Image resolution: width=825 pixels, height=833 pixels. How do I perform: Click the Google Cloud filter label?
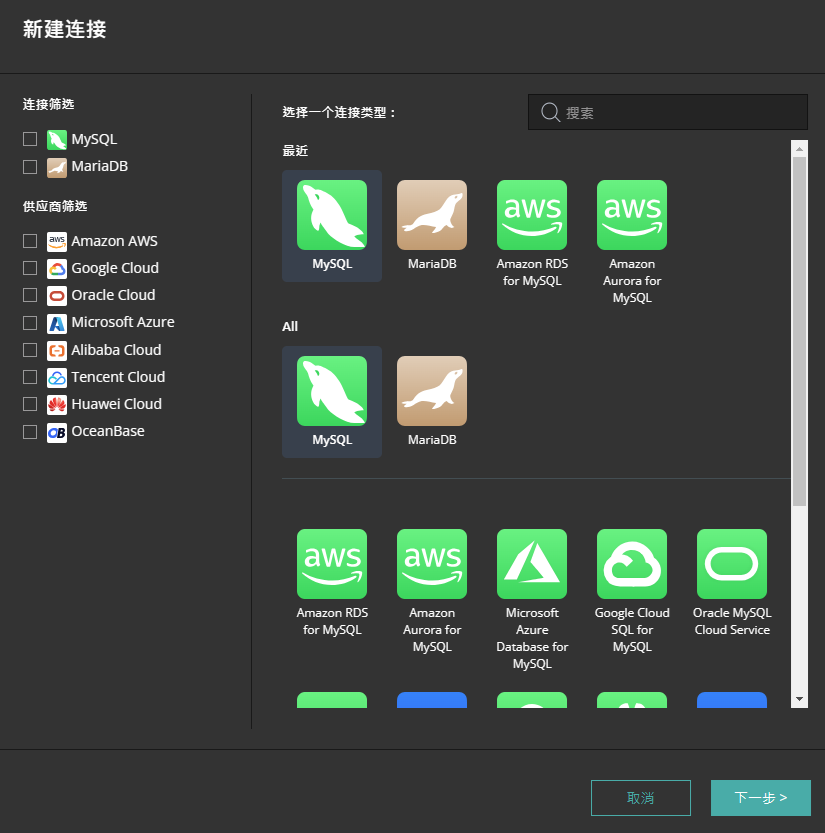click(x=115, y=268)
